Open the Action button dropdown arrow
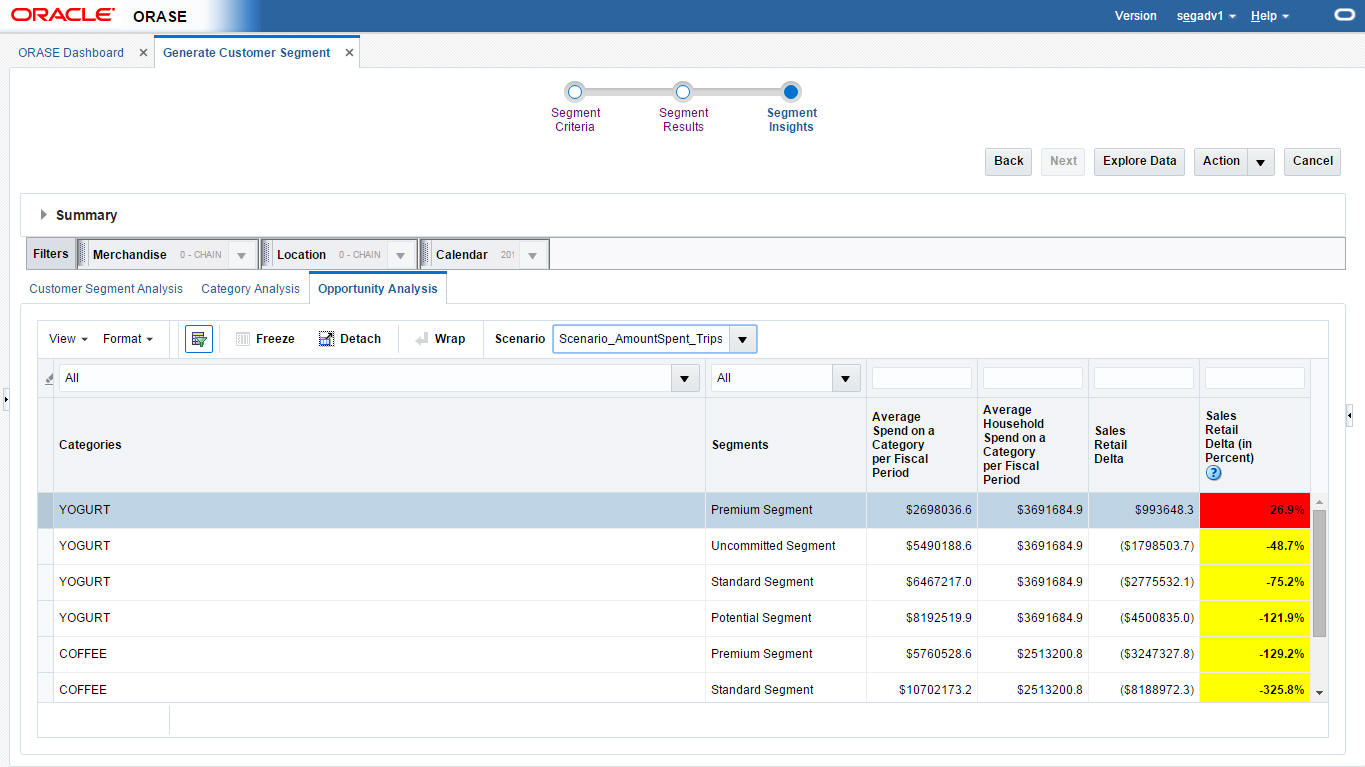 tap(1261, 161)
